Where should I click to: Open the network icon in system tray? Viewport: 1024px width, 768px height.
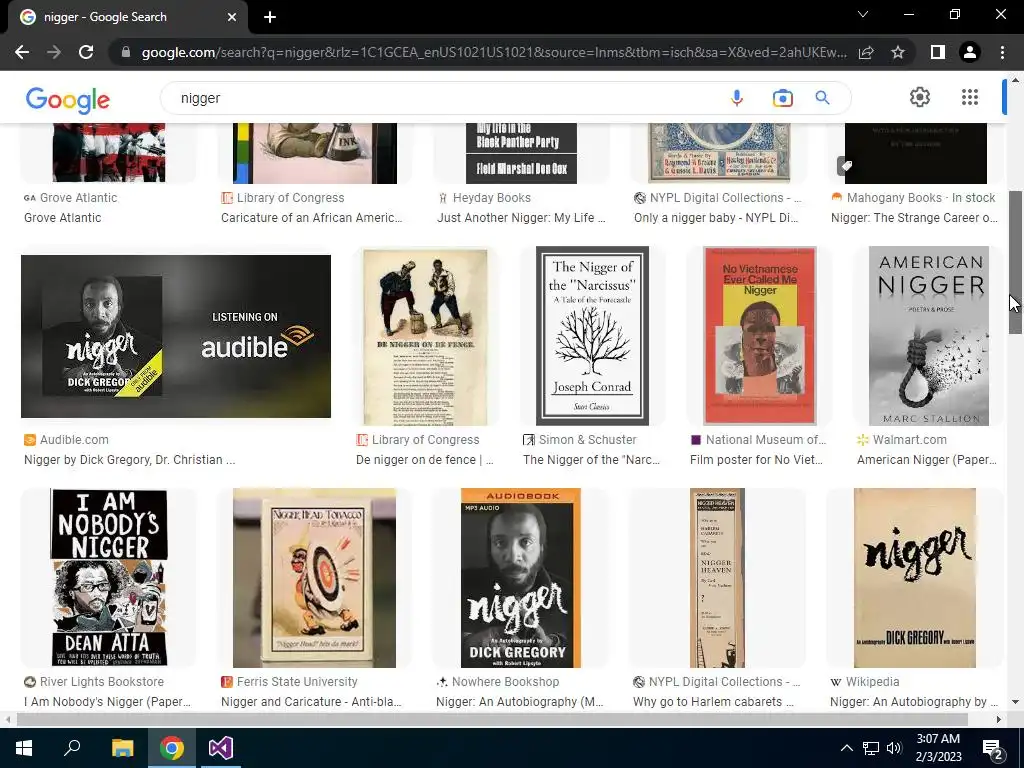pos(871,748)
